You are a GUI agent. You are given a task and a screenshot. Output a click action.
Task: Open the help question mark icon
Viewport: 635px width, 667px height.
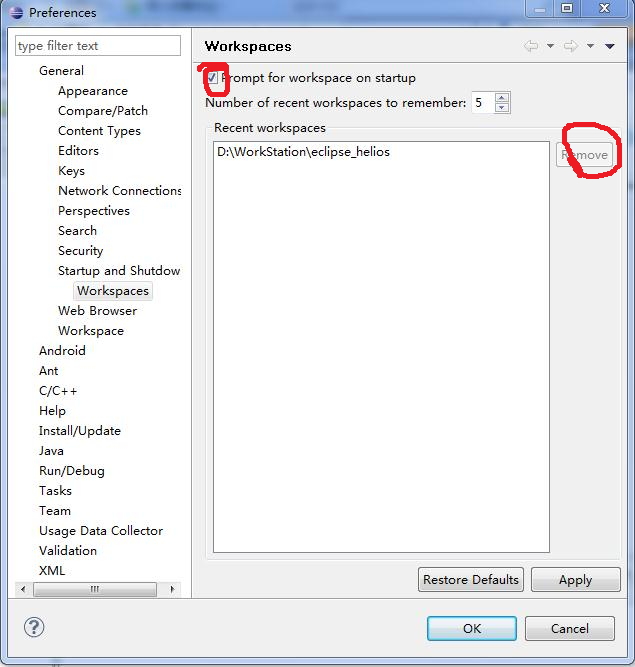click(x=34, y=627)
